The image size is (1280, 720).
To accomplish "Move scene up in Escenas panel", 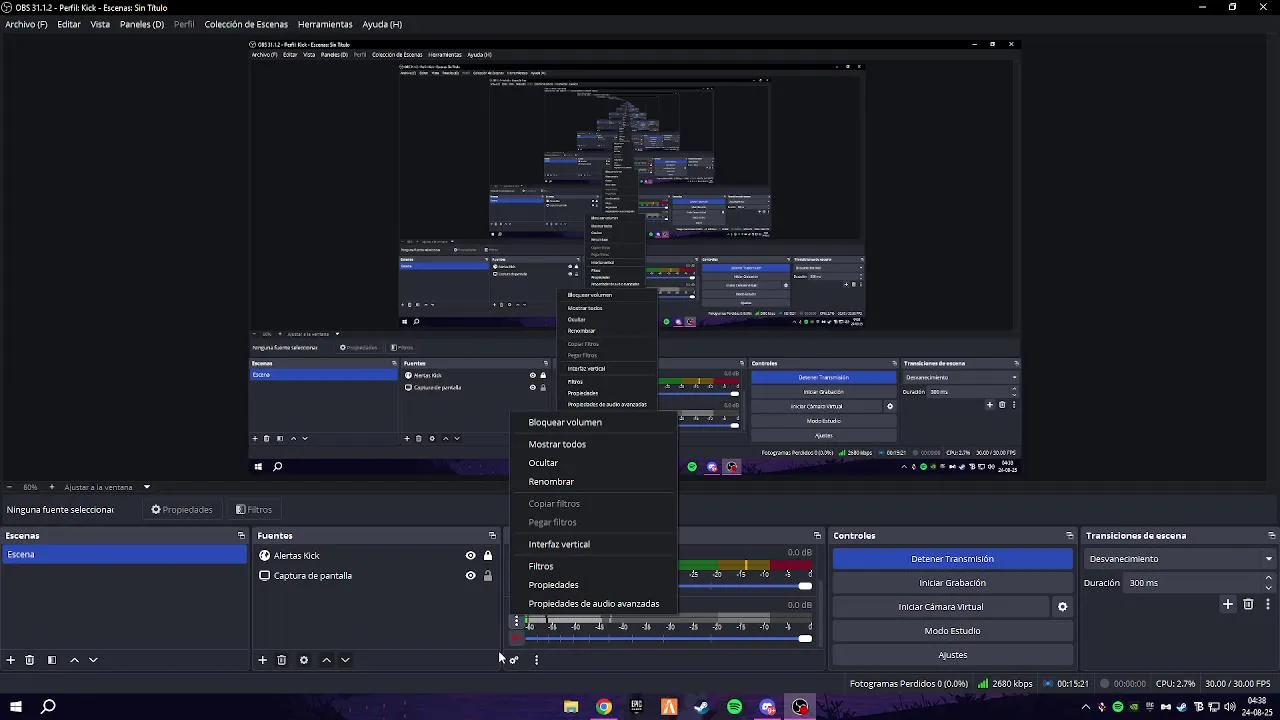I will 74,660.
